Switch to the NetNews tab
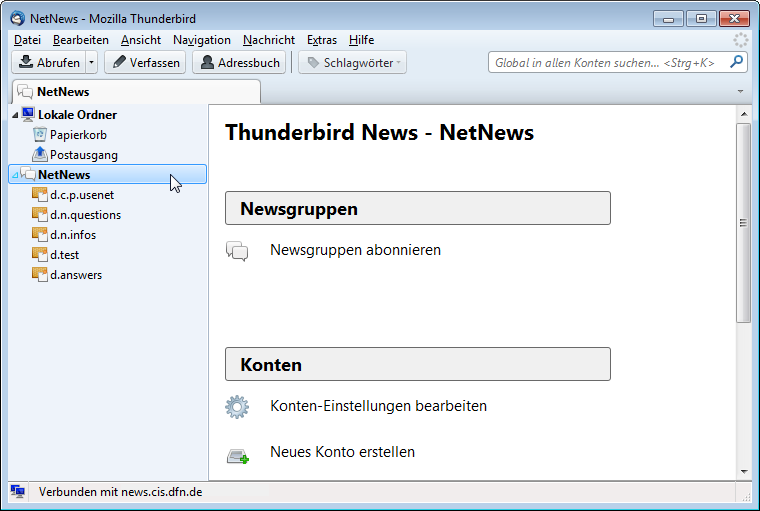The image size is (760, 511). pyautogui.click(x=136, y=92)
